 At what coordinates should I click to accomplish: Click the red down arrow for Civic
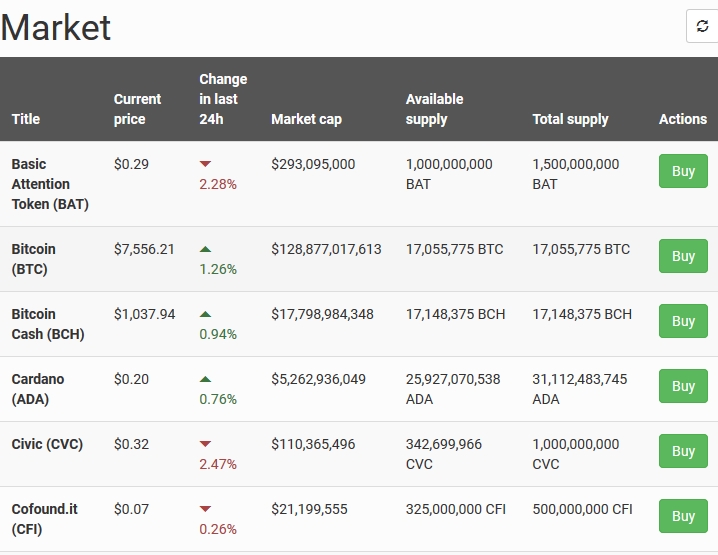click(x=205, y=444)
